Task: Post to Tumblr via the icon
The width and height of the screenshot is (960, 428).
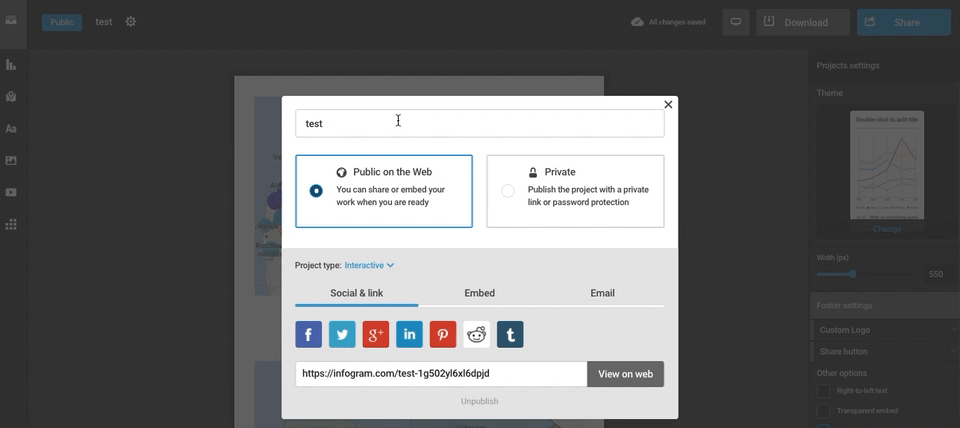Action: 510,335
